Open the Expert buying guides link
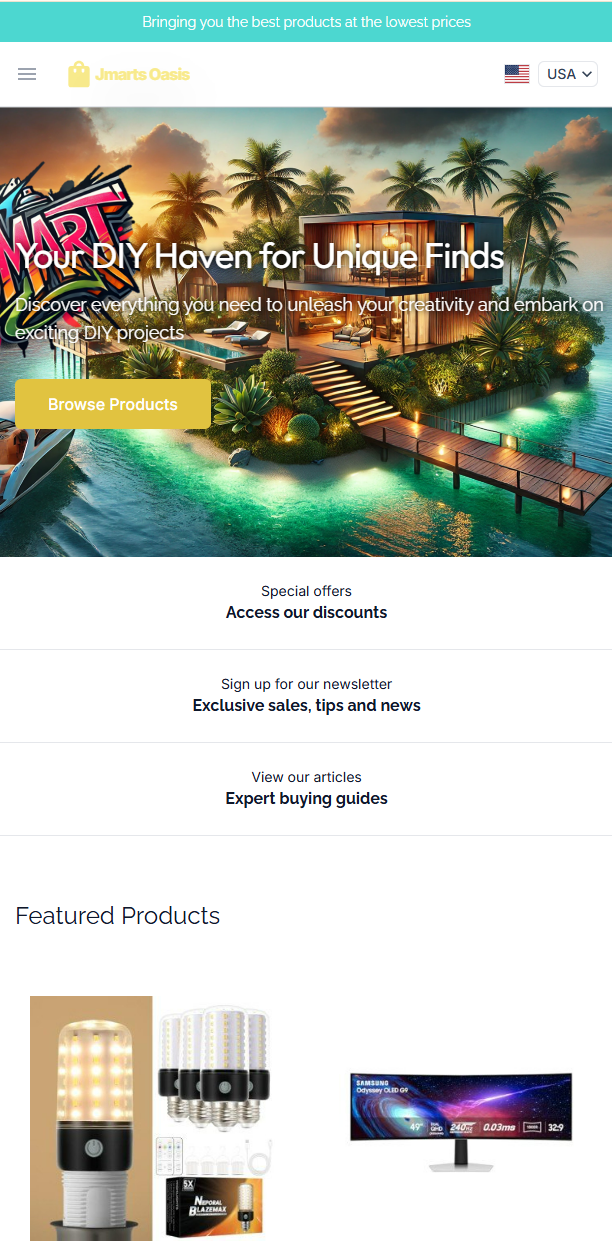 tap(306, 799)
